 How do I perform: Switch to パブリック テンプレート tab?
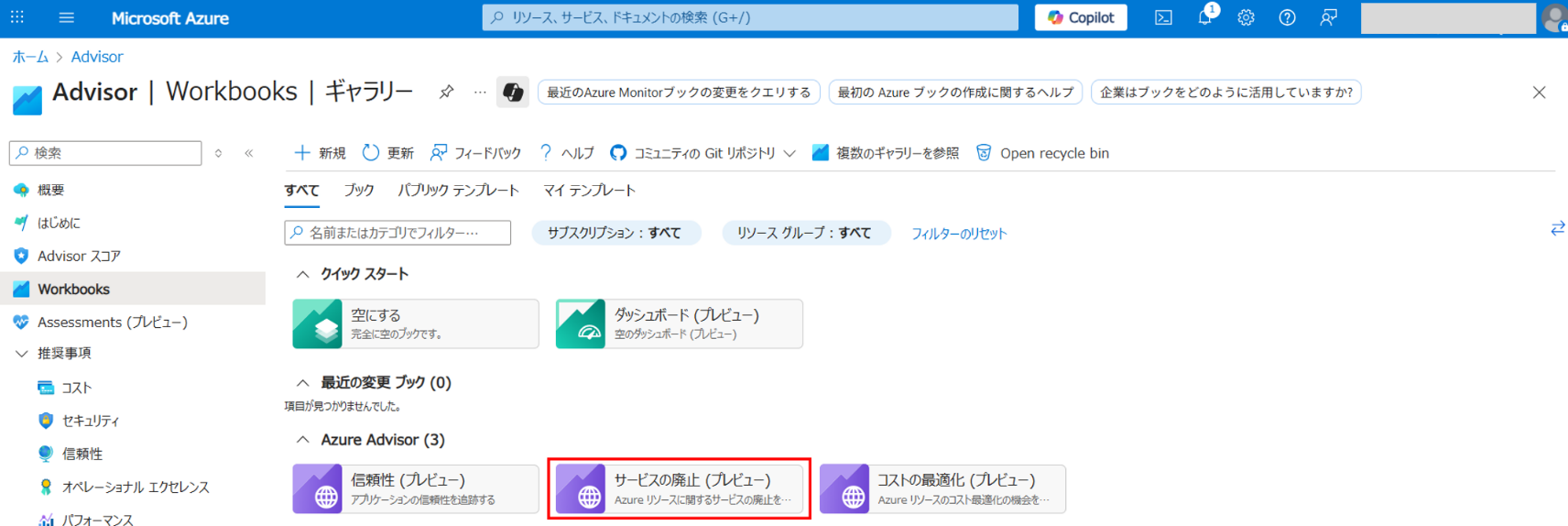458,191
